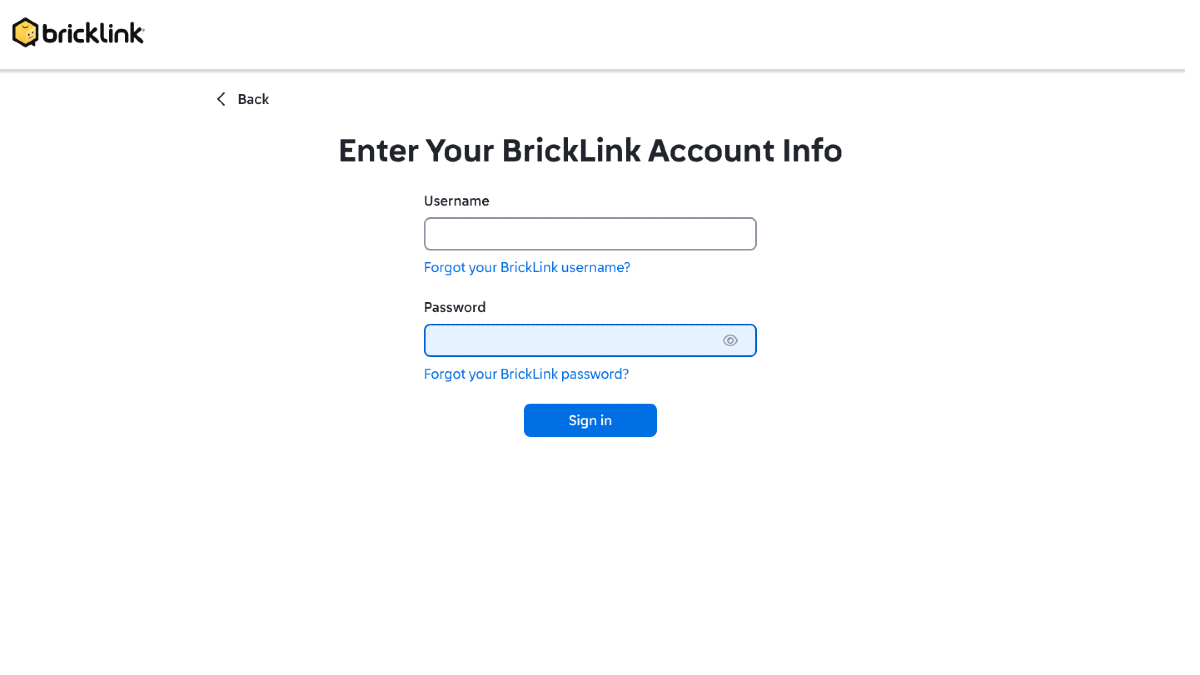Open Forgot your BrickLink password link
The image size is (1200, 675).
tap(526, 373)
